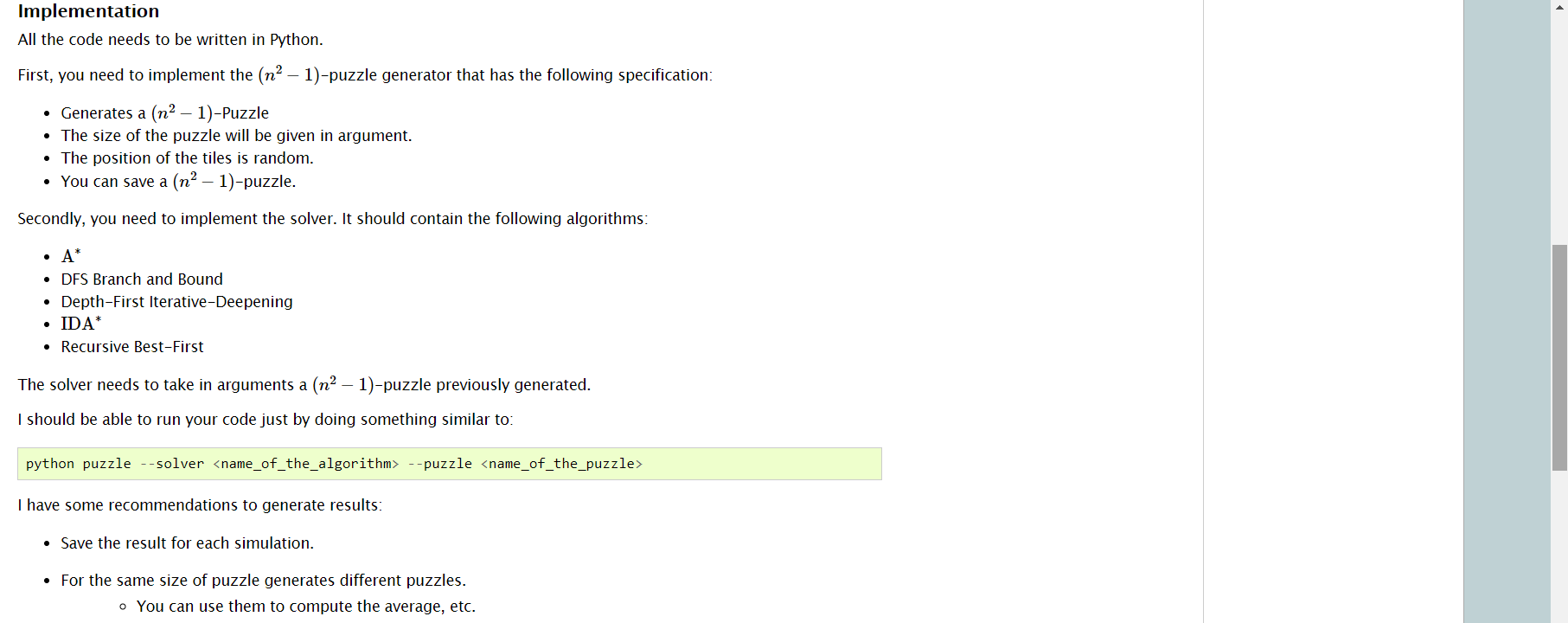Viewport: 1568px width, 623px height.
Task: Click the A* algorithm list entry
Action: pyautogui.click(x=68, y=255)
